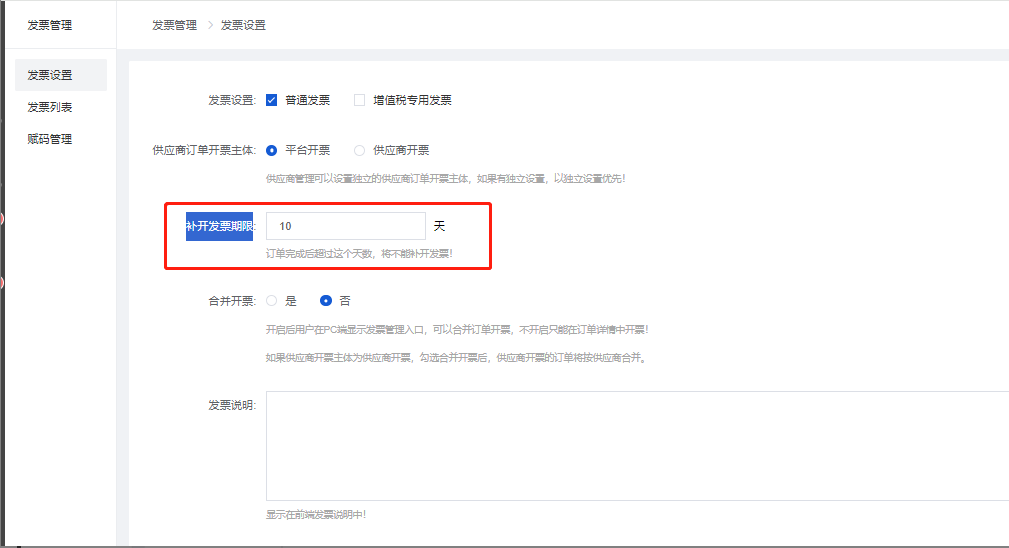Click the 天 unit next to days input
The image size is (1009, 548).
(439, 226)
